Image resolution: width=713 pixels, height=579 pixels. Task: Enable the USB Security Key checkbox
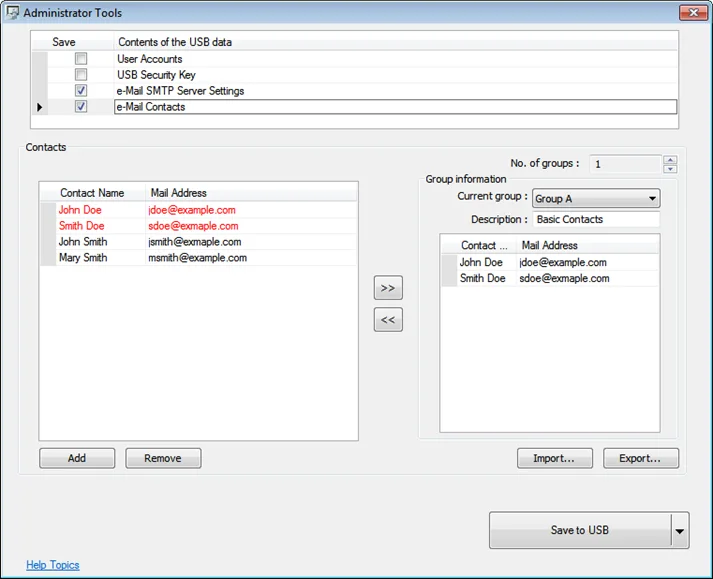[x=81, y=74]
